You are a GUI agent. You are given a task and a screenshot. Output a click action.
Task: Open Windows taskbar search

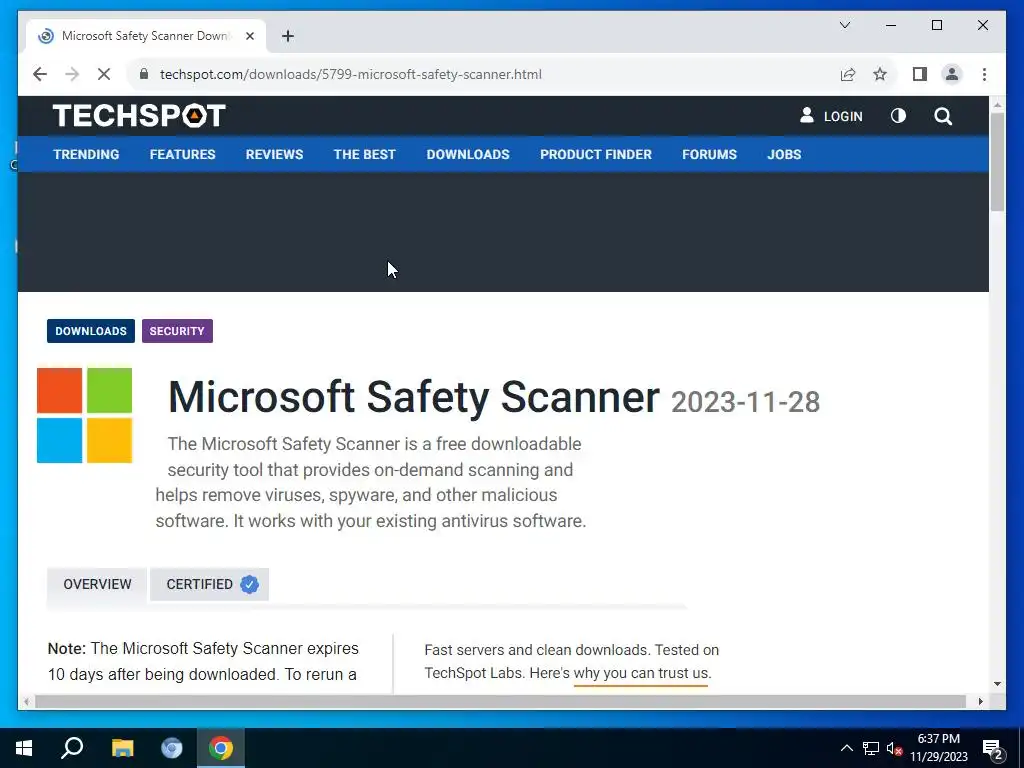point(72,748)
